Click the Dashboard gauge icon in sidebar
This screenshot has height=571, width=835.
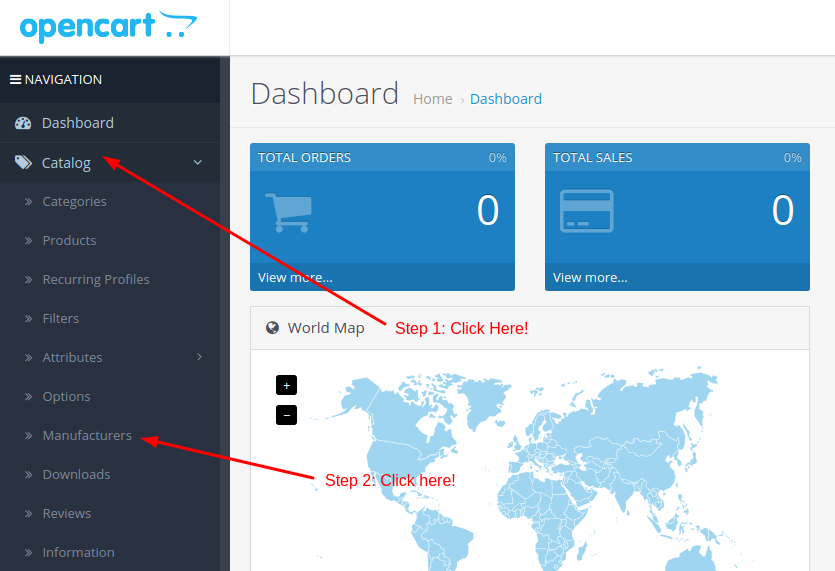tap(23, 123)
